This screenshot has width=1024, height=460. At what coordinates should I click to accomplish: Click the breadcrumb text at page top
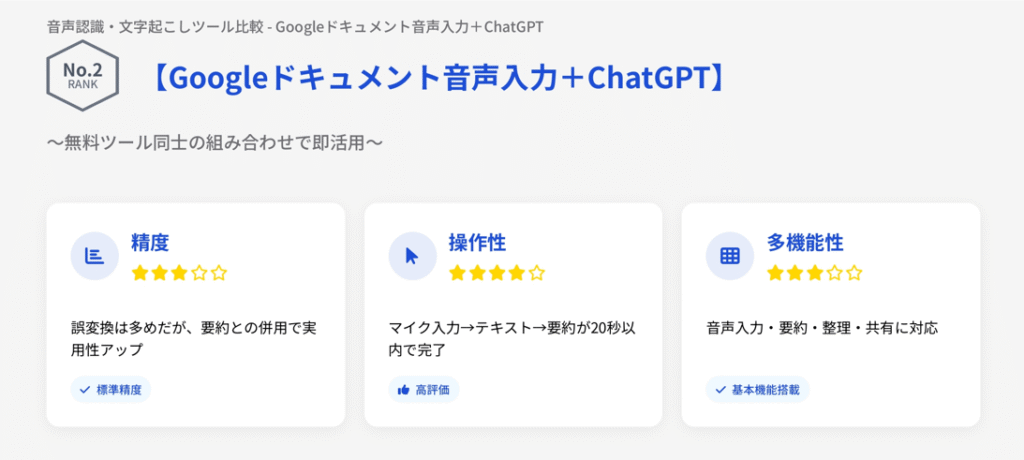click(x=294, y=25)
